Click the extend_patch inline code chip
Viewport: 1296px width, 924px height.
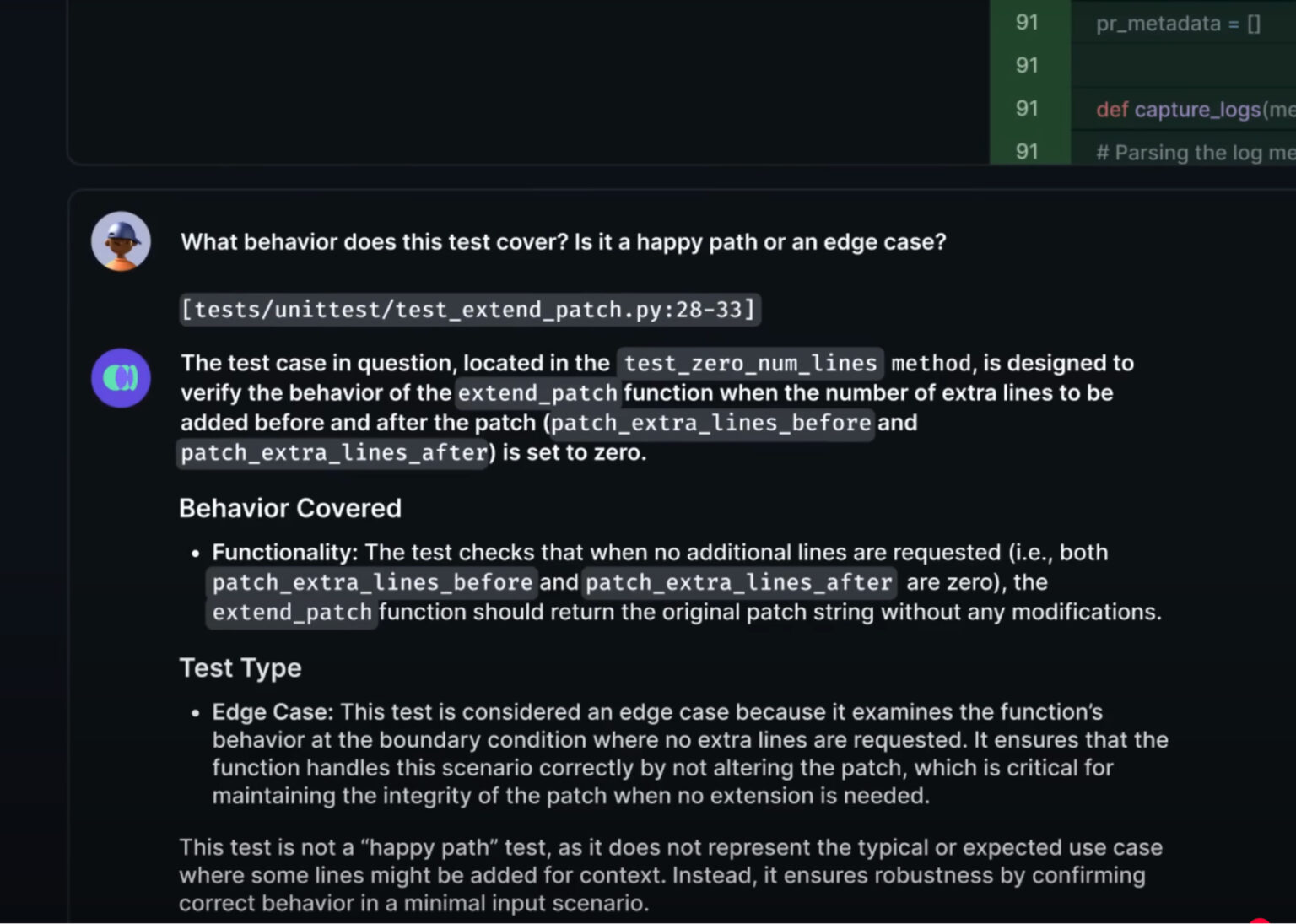pos(537,392)
